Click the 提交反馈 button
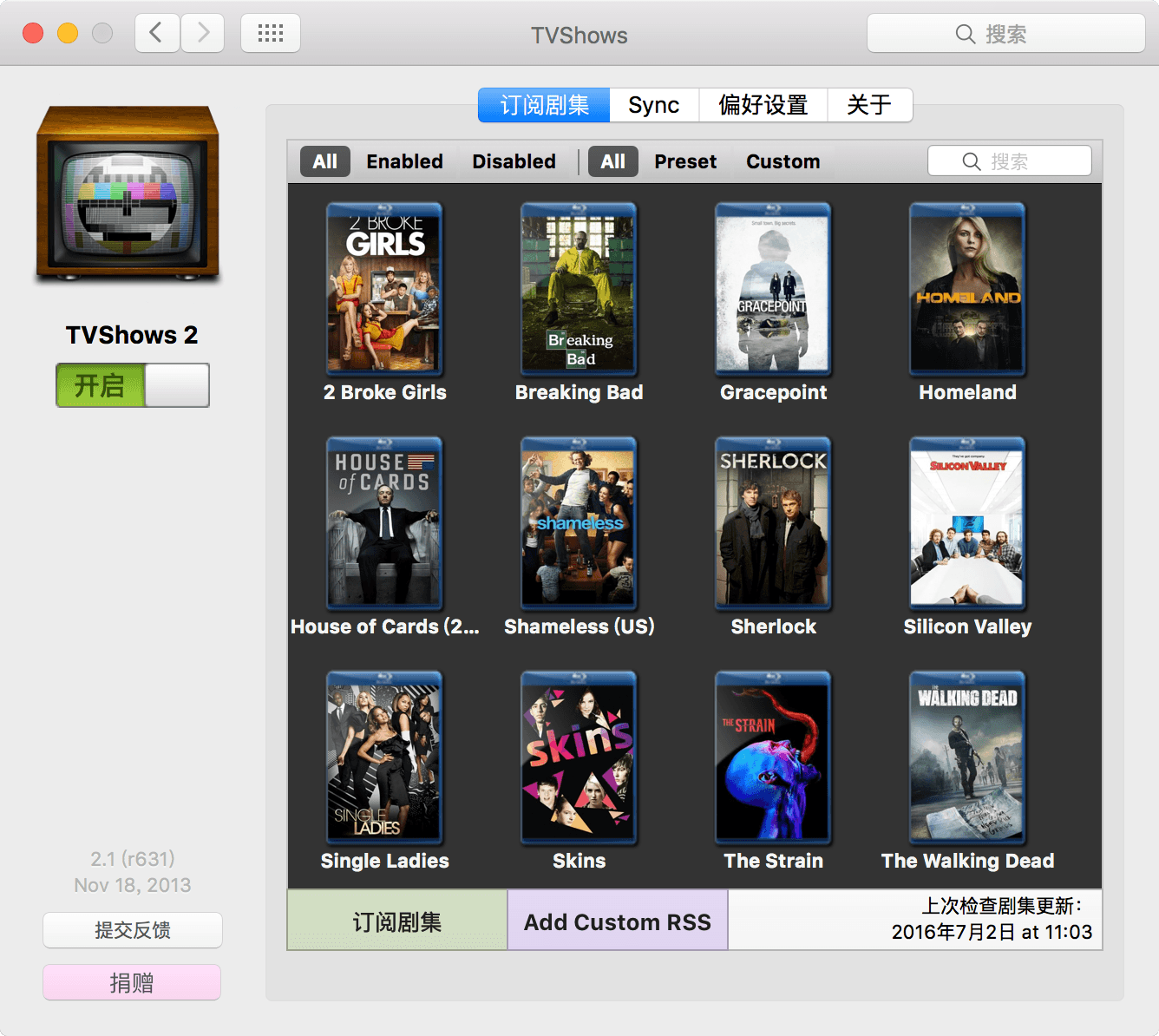1159x1036 pixels. point(133,930)
